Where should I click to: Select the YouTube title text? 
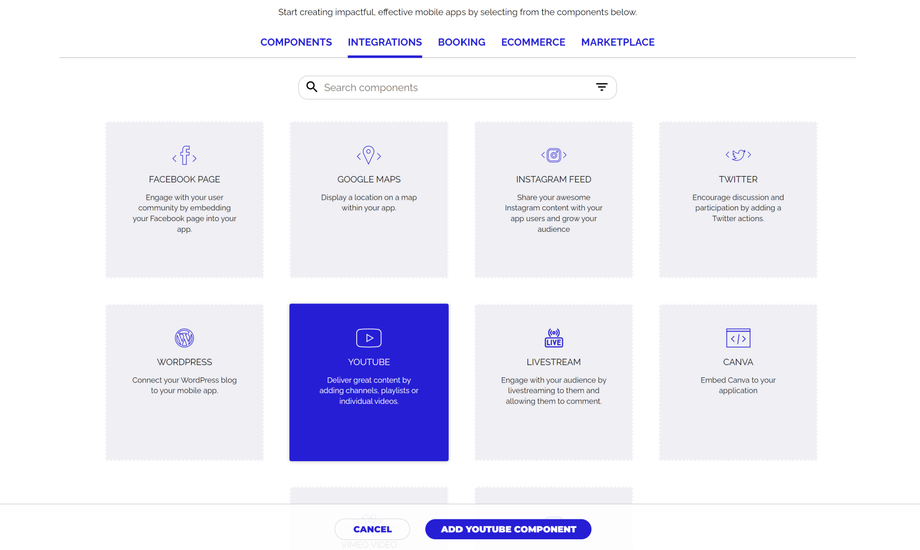coord(368,362)
